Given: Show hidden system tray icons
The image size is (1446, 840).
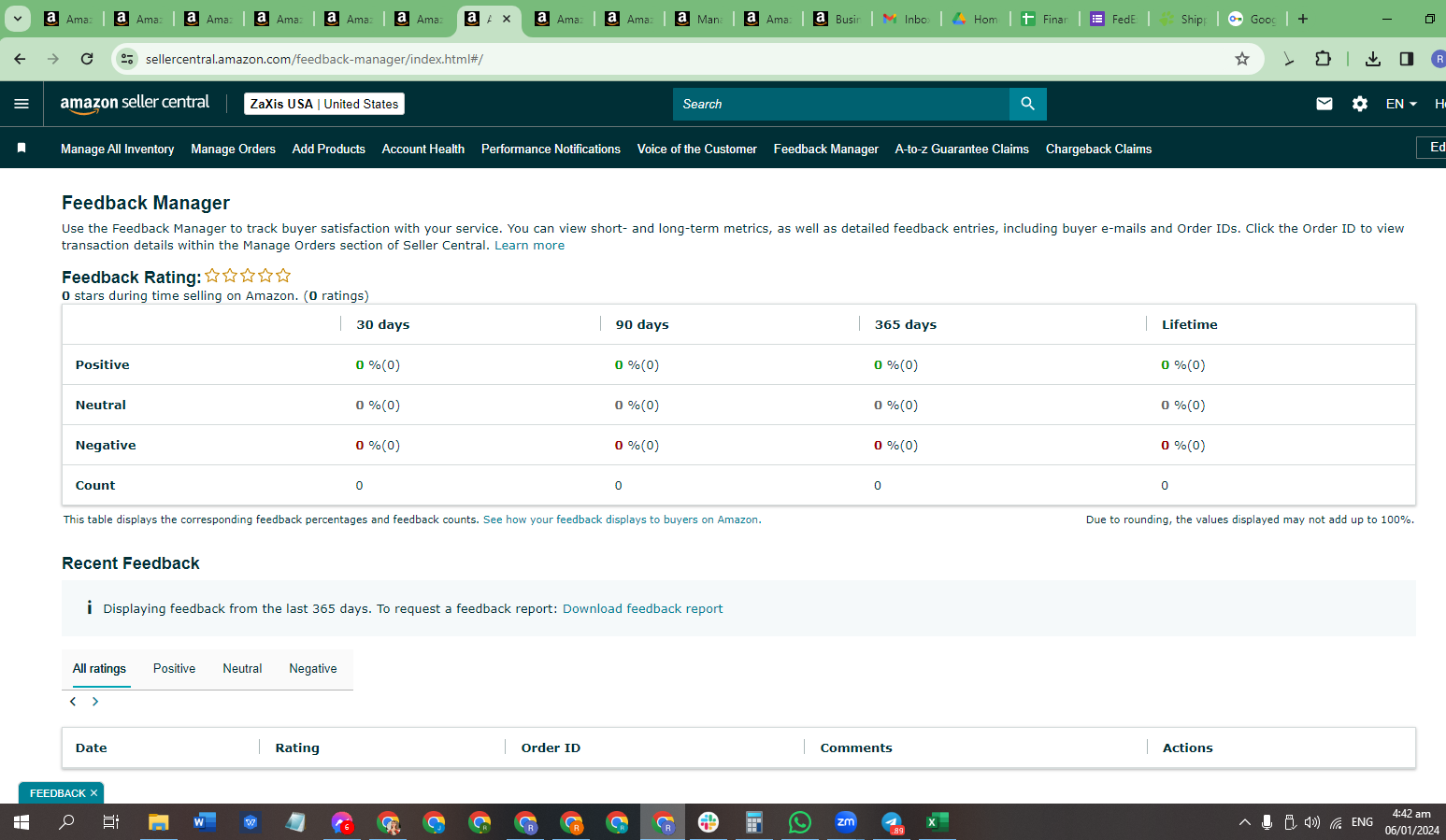Looking at the screenshot, I should (x=1244, y=822).
